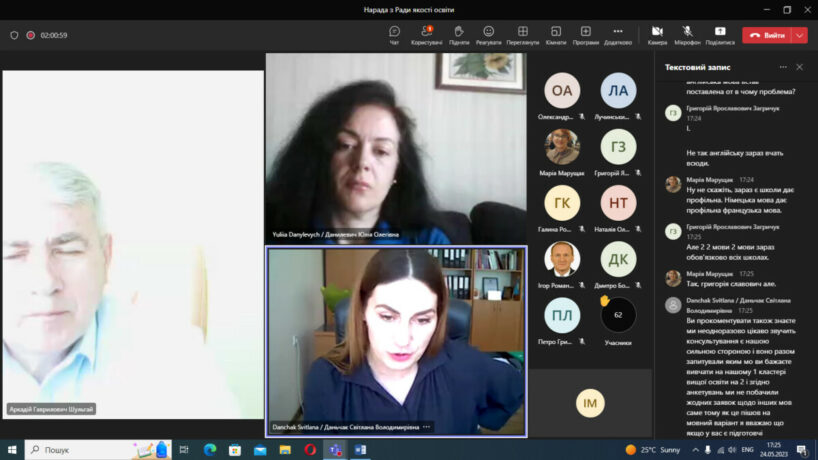
Task: Select the ОА participant avatar
Action: coord(562,91)
